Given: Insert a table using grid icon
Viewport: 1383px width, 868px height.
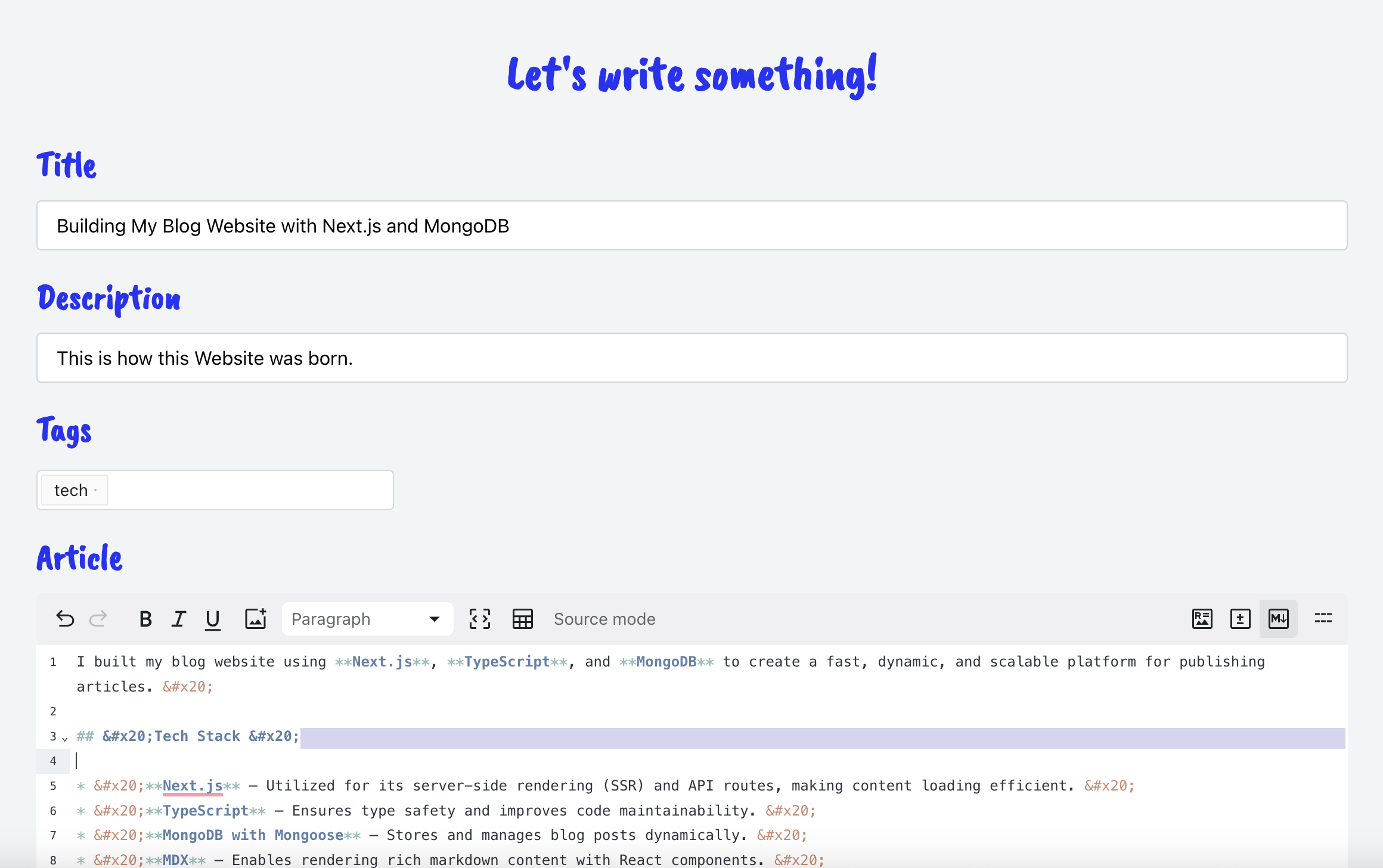Looking at the screenshot, I should point(523,619).
